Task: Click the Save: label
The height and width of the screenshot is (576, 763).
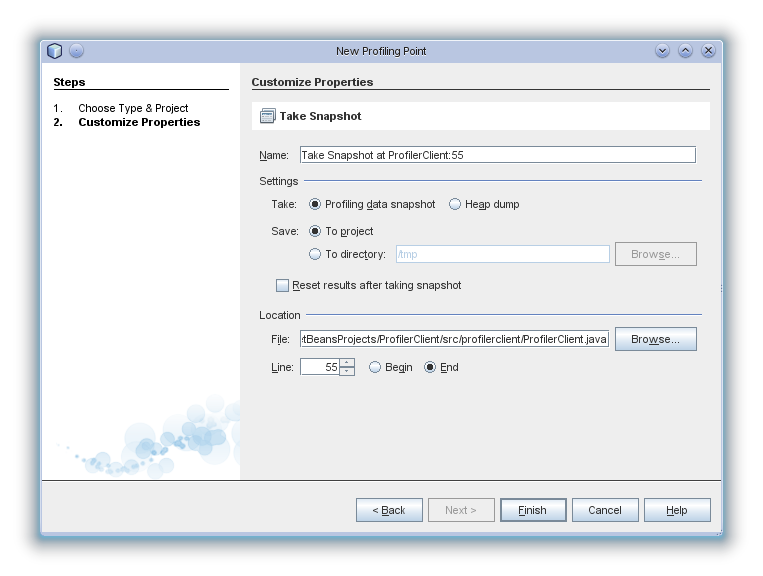Action: (285, 231)
